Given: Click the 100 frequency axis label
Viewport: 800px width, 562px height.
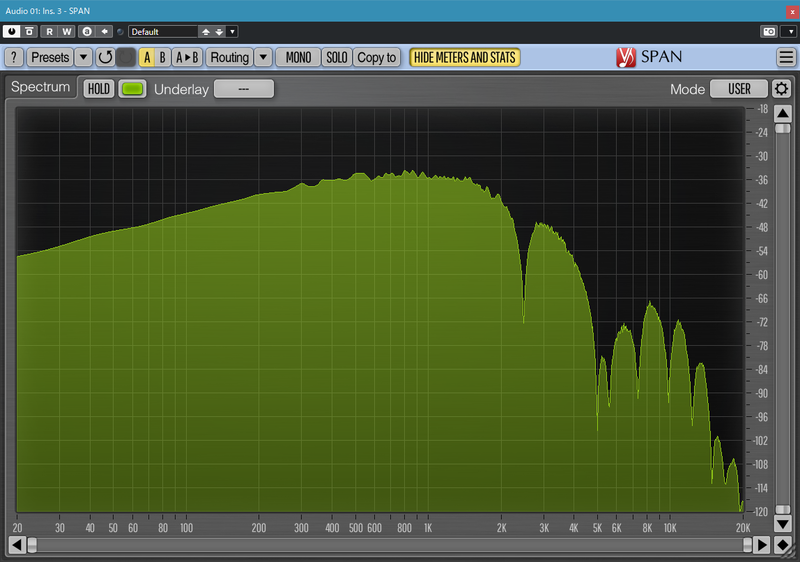Looking at the screenshot, I should point(186,528).
